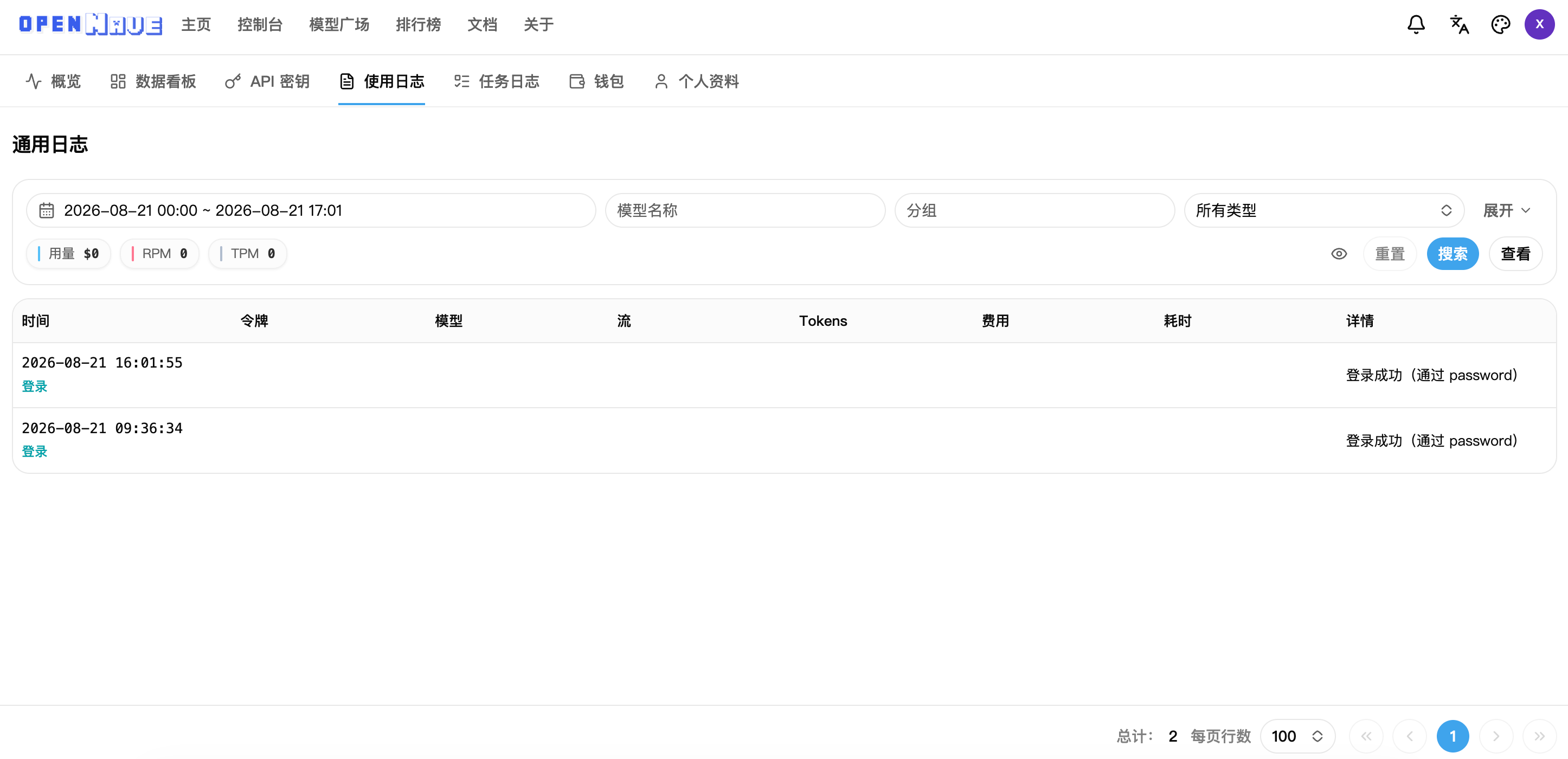The width and height of the screenshot is (1568, 759).
Task: Switch to the 数据看板 tab
Action: point(153,81)
